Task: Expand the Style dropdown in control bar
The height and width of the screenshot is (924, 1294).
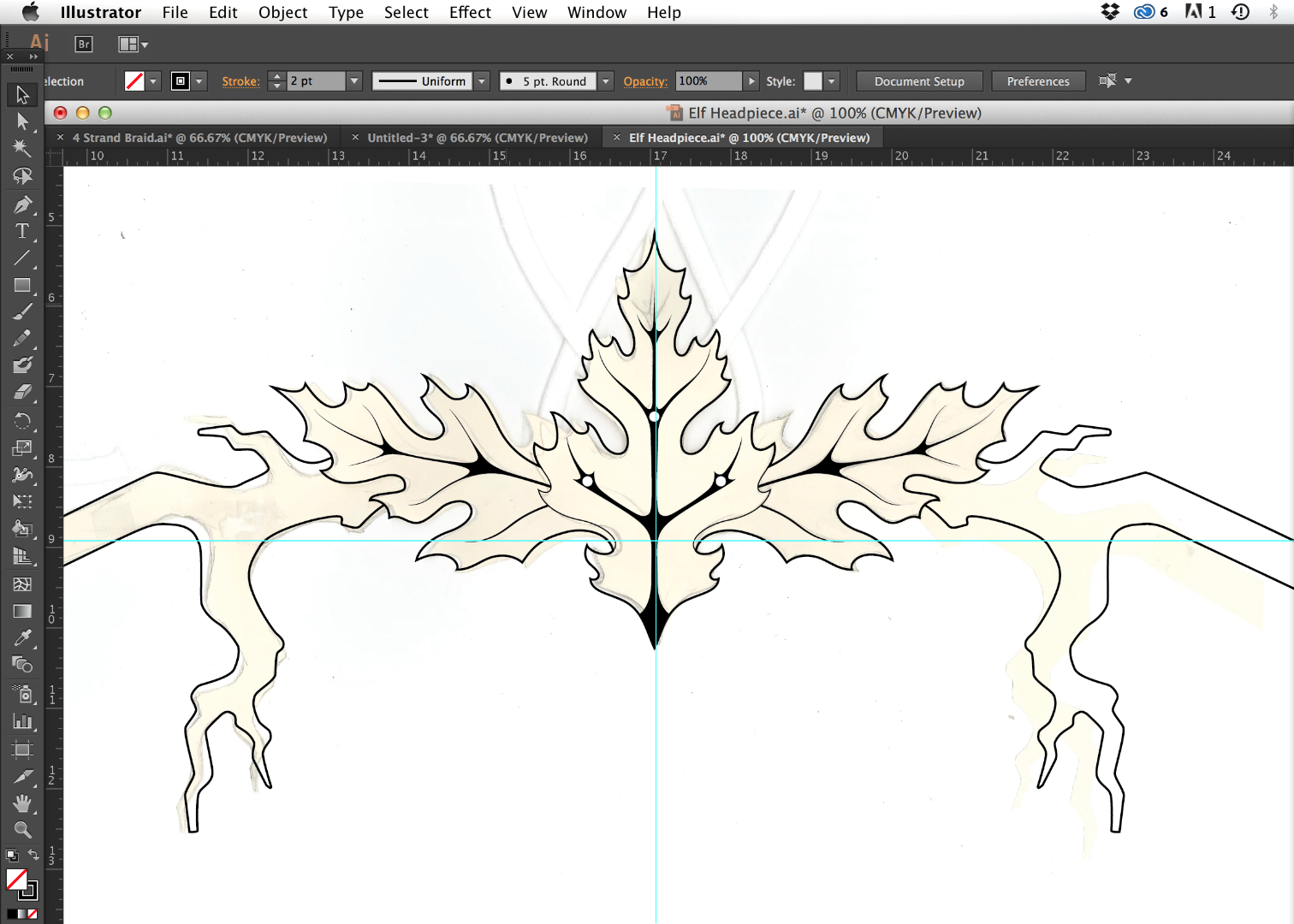Action: (x=831, y=80)
